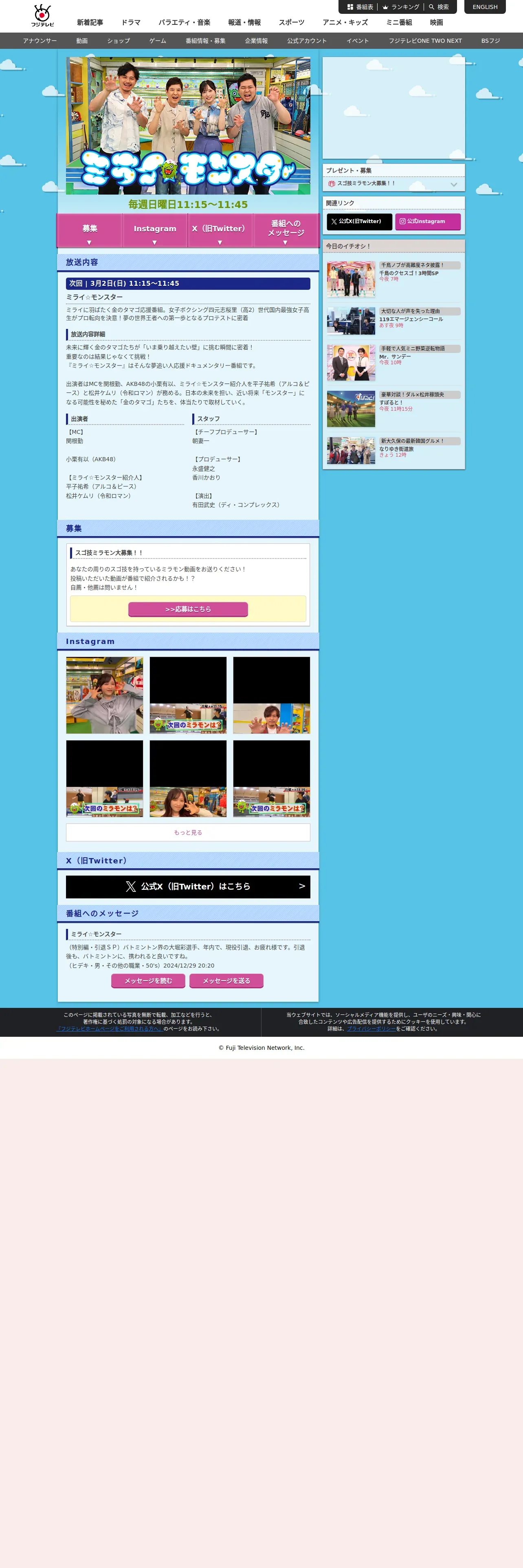Click メッセージを送る button
Viewport: 523px width, 1568px height.
point(226,981)
